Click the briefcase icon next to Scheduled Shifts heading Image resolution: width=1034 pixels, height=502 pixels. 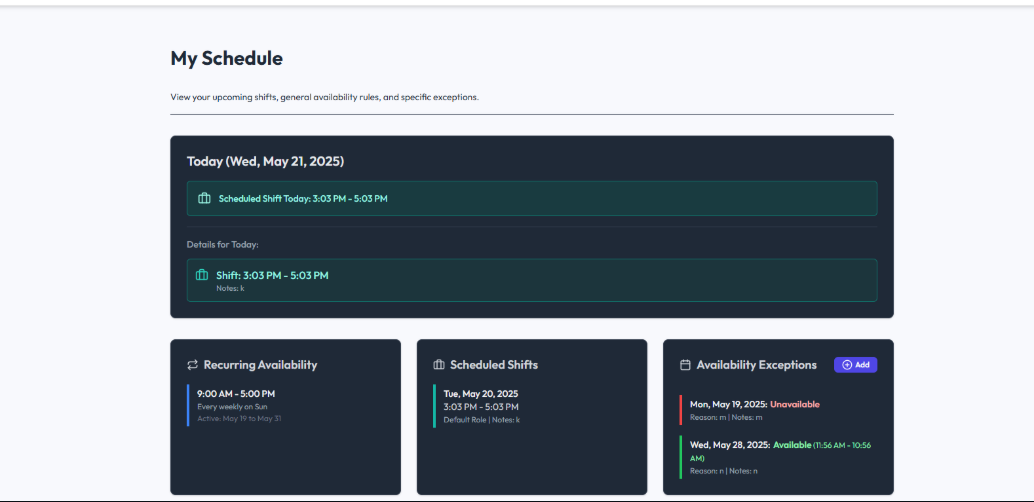point(439,365)
